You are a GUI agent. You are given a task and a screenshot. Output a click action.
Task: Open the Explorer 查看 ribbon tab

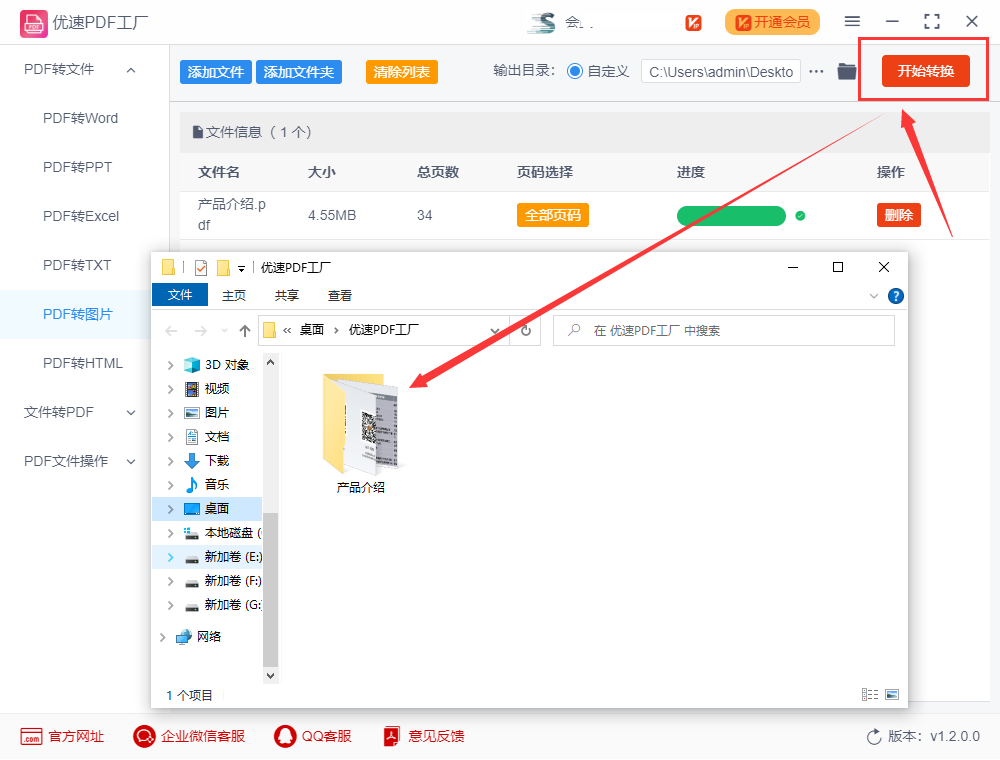[x=340, y=296]
